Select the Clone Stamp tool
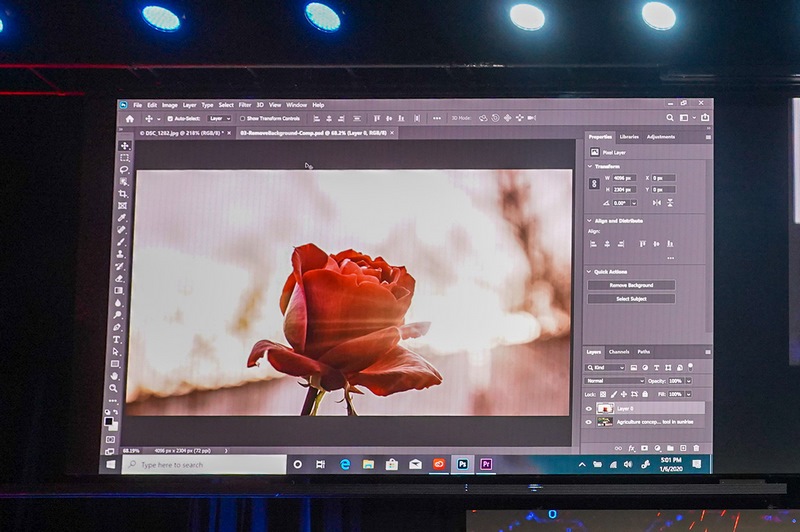800x532 pixels. coord(120,254)
